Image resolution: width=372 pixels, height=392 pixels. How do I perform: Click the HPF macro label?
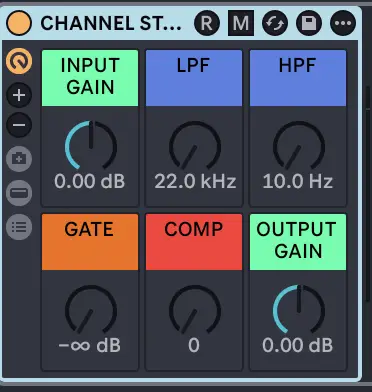point(298,78)
